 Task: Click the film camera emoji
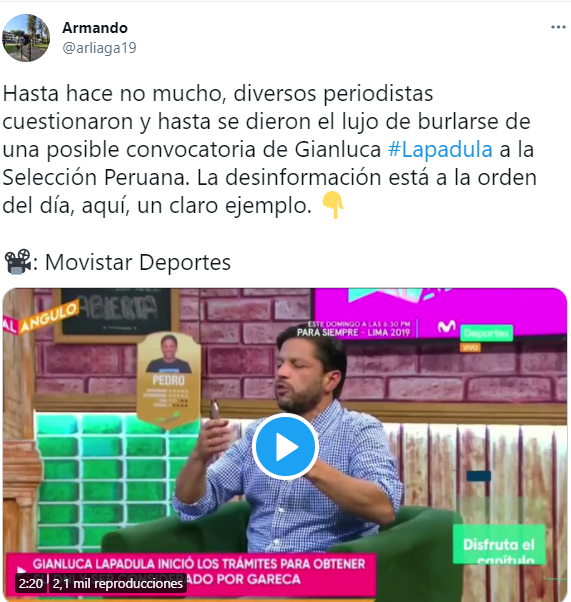[x=17, y=262]
